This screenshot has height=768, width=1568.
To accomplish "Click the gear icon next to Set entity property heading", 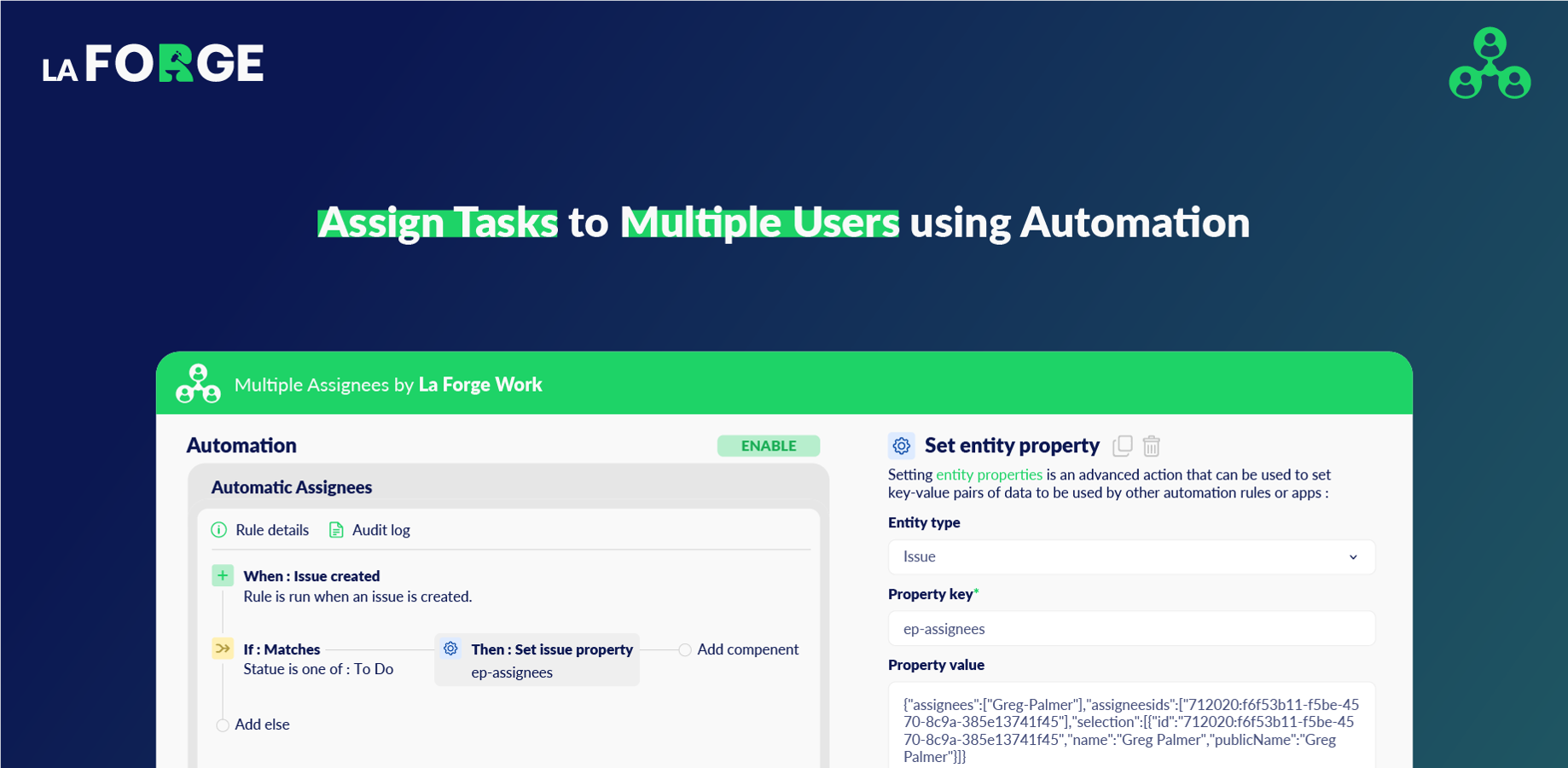I will pyautogui.click(x=901, y=445).
